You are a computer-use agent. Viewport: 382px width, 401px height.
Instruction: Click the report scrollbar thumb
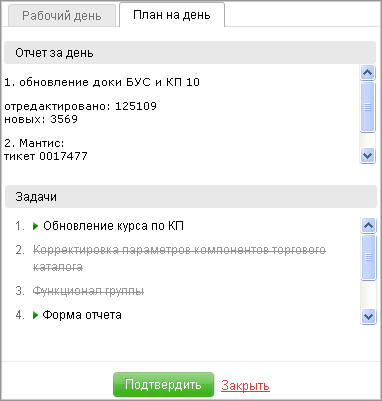tap(367, 107)
